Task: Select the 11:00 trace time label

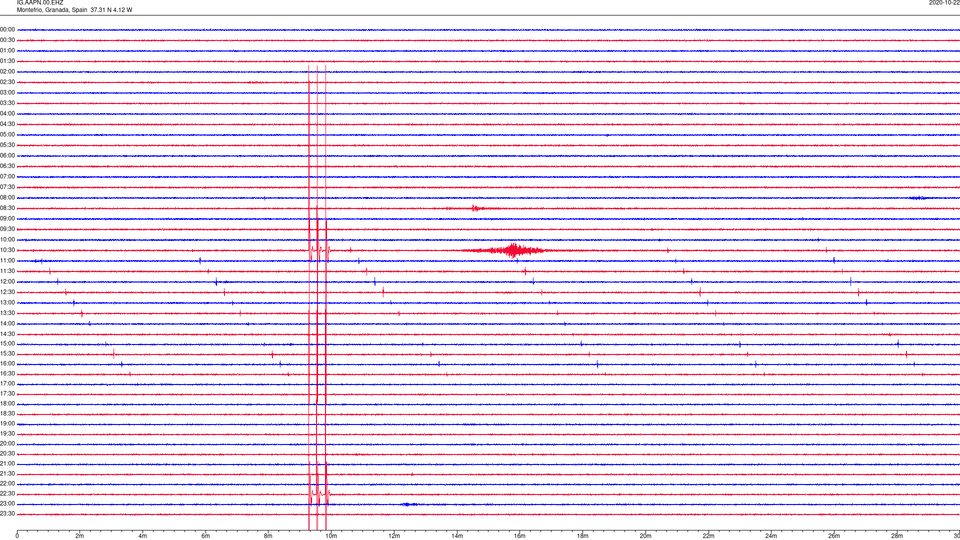Action: [x=7, y=261]
